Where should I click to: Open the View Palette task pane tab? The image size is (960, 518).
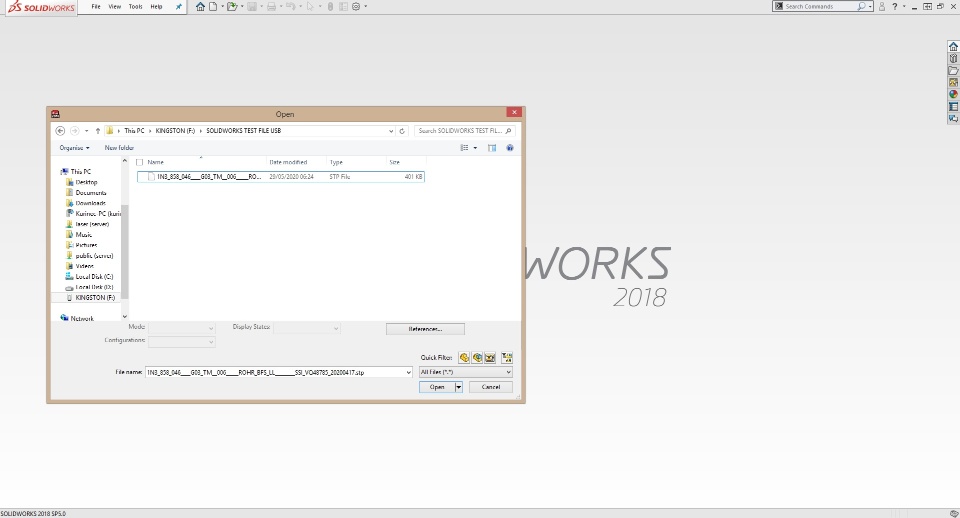pyautogui.click(x=953, y=83)
